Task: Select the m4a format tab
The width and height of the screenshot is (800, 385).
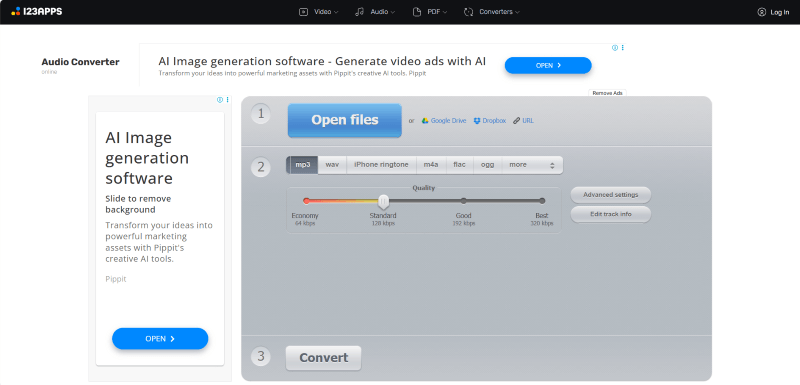Action: click(431, 165)
